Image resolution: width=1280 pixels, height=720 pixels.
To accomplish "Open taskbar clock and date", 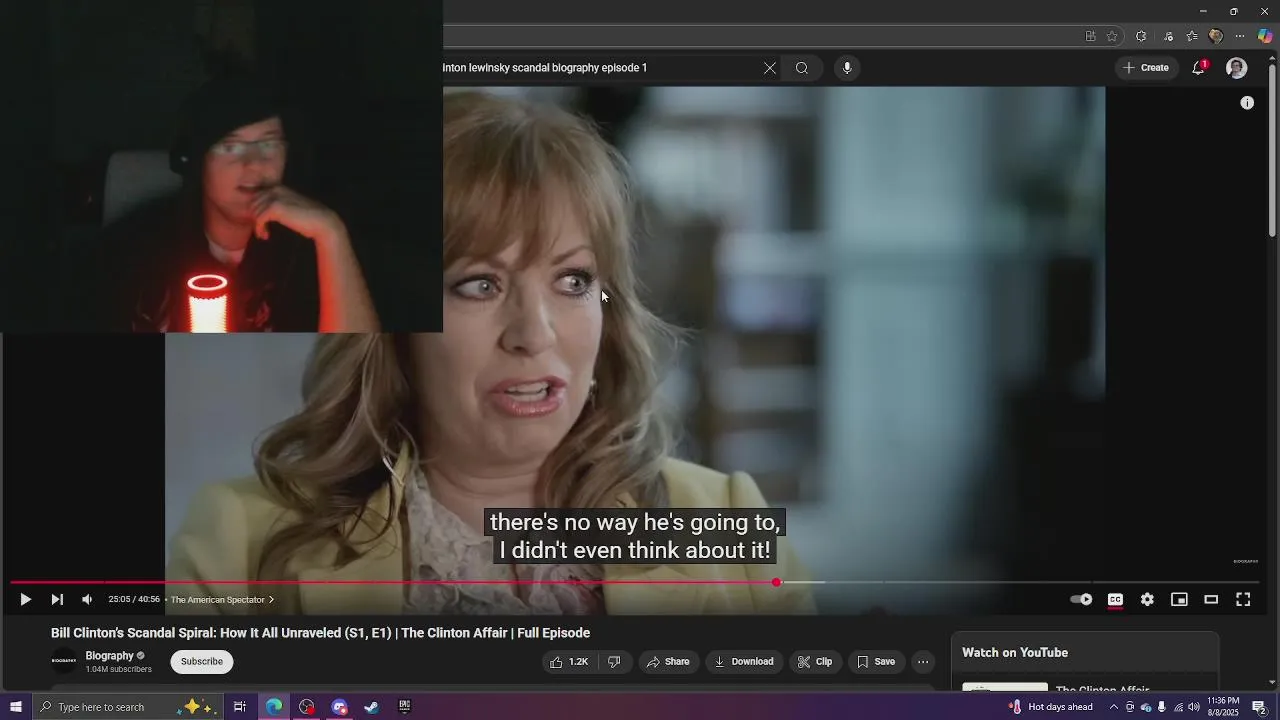I will tap(1223, 707).
